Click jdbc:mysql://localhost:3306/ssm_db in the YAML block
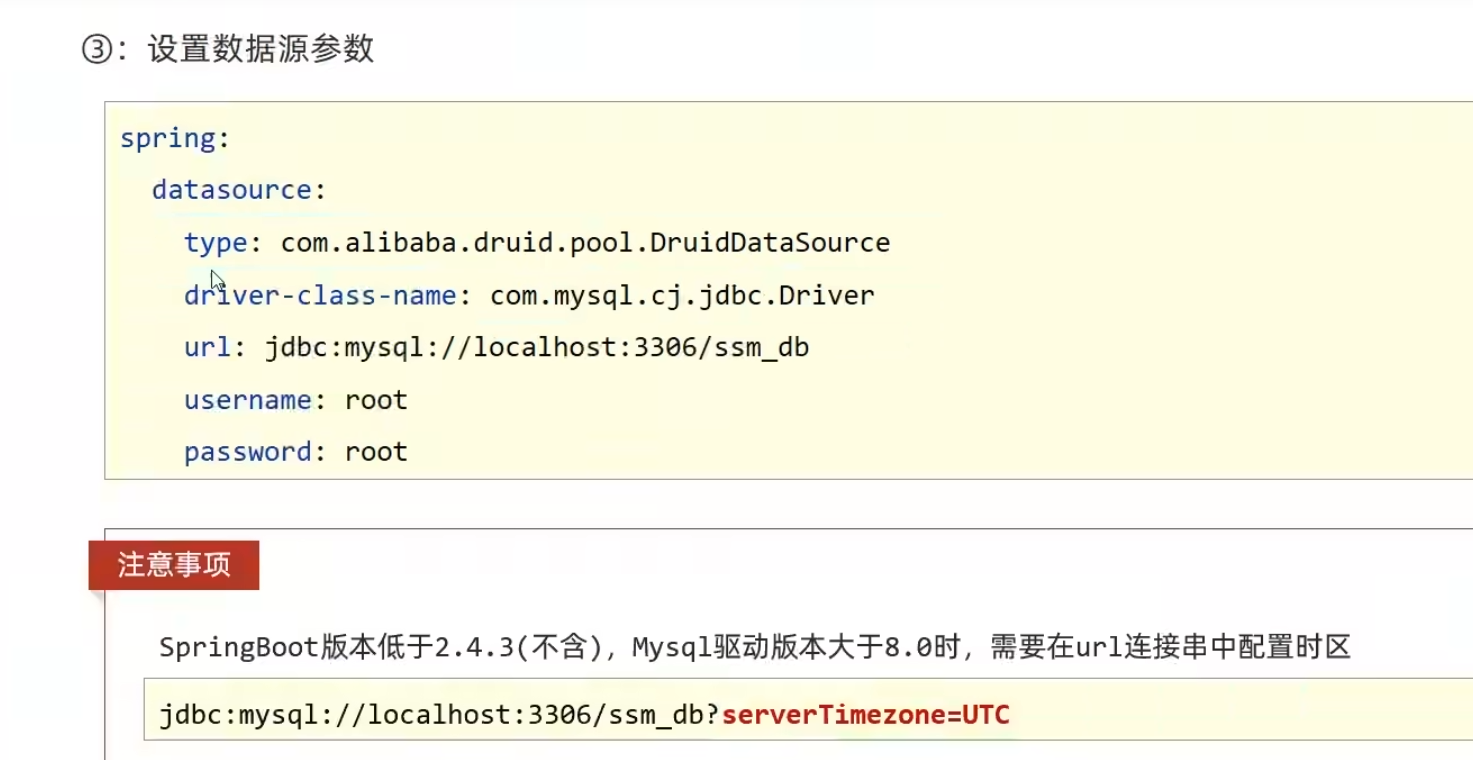 [537, 348]
